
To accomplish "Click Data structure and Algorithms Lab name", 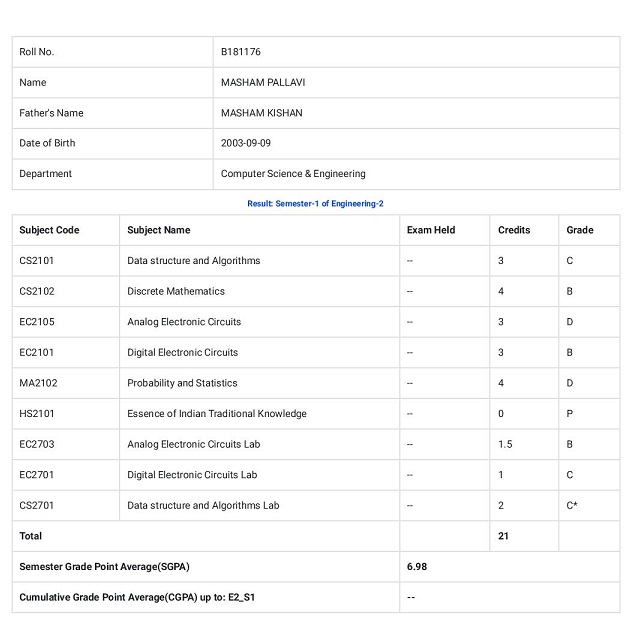I will tap(203, 505).
